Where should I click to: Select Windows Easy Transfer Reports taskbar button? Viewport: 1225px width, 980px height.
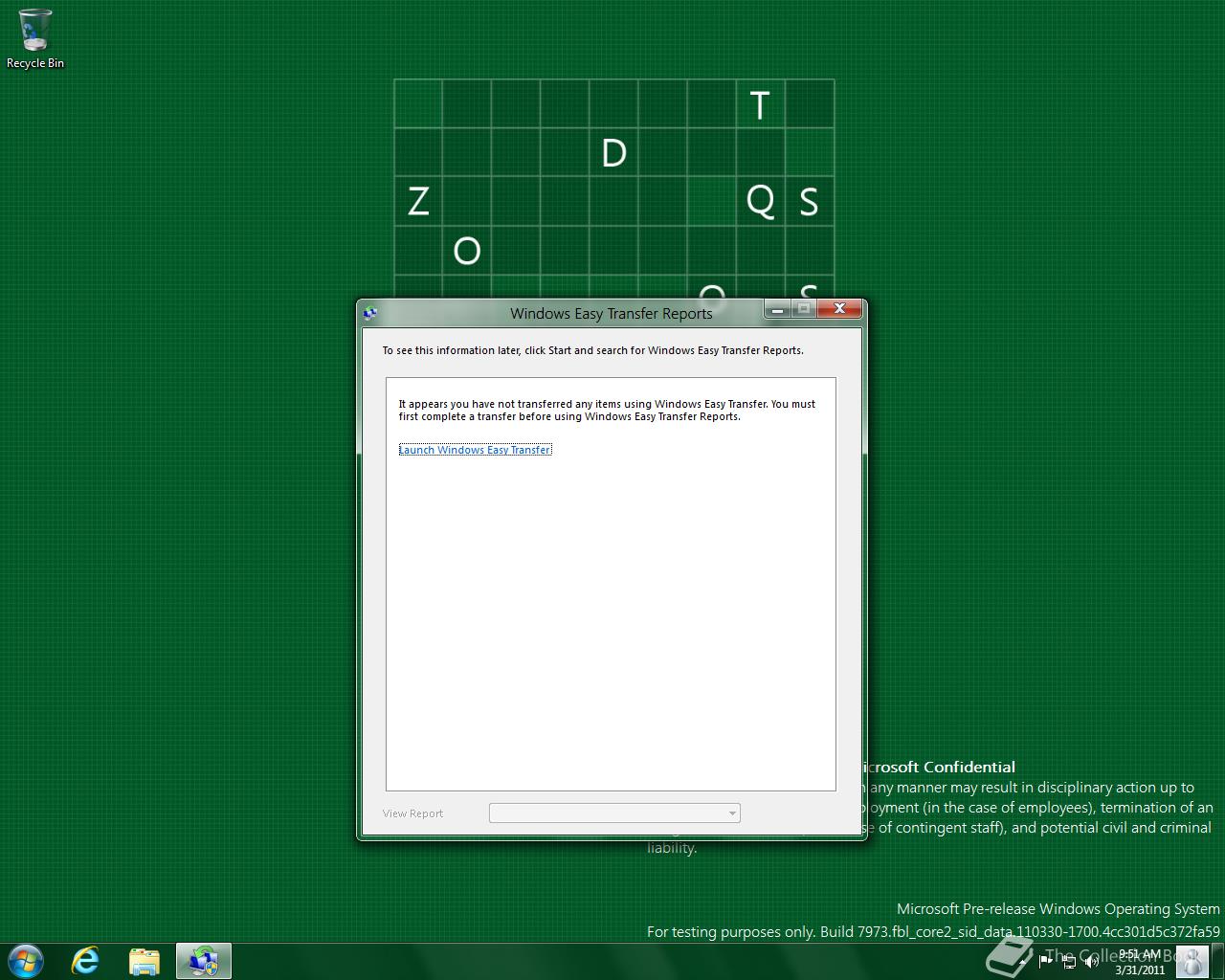(x=204, y=961)
